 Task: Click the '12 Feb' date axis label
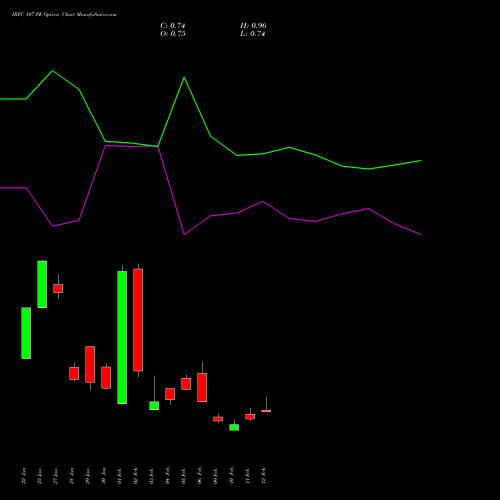tap(264, 476)
